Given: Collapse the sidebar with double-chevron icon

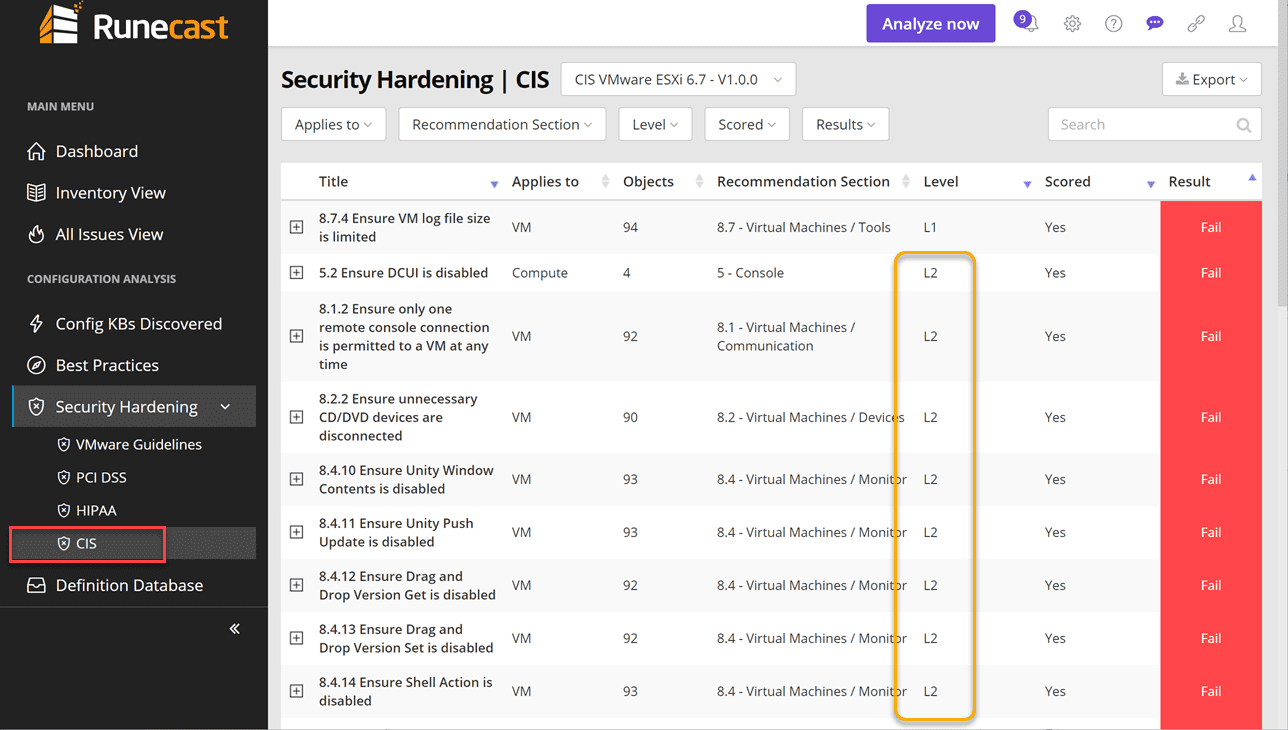Looking at the screenshot, I should click(235, 629).
